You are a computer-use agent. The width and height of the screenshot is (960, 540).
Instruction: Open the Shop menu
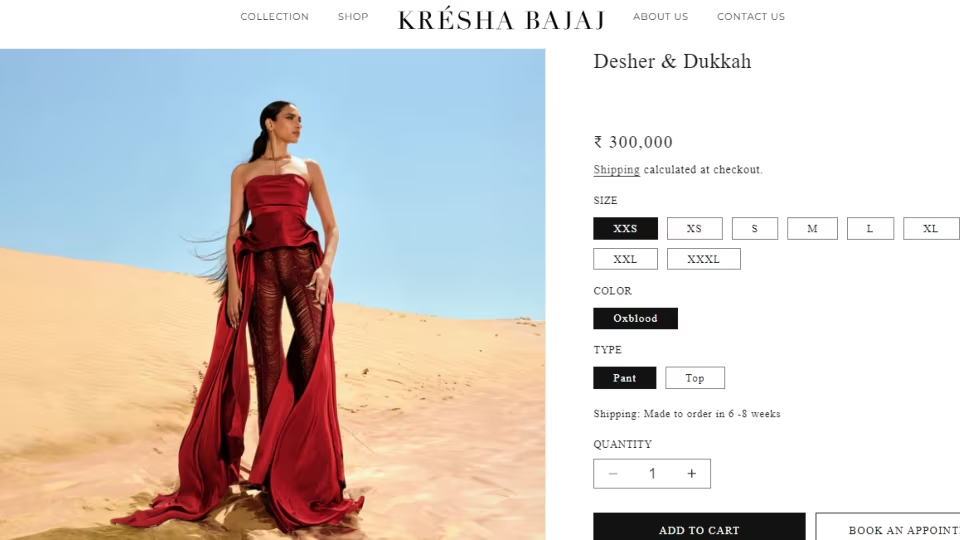click(x=353, y=17)
